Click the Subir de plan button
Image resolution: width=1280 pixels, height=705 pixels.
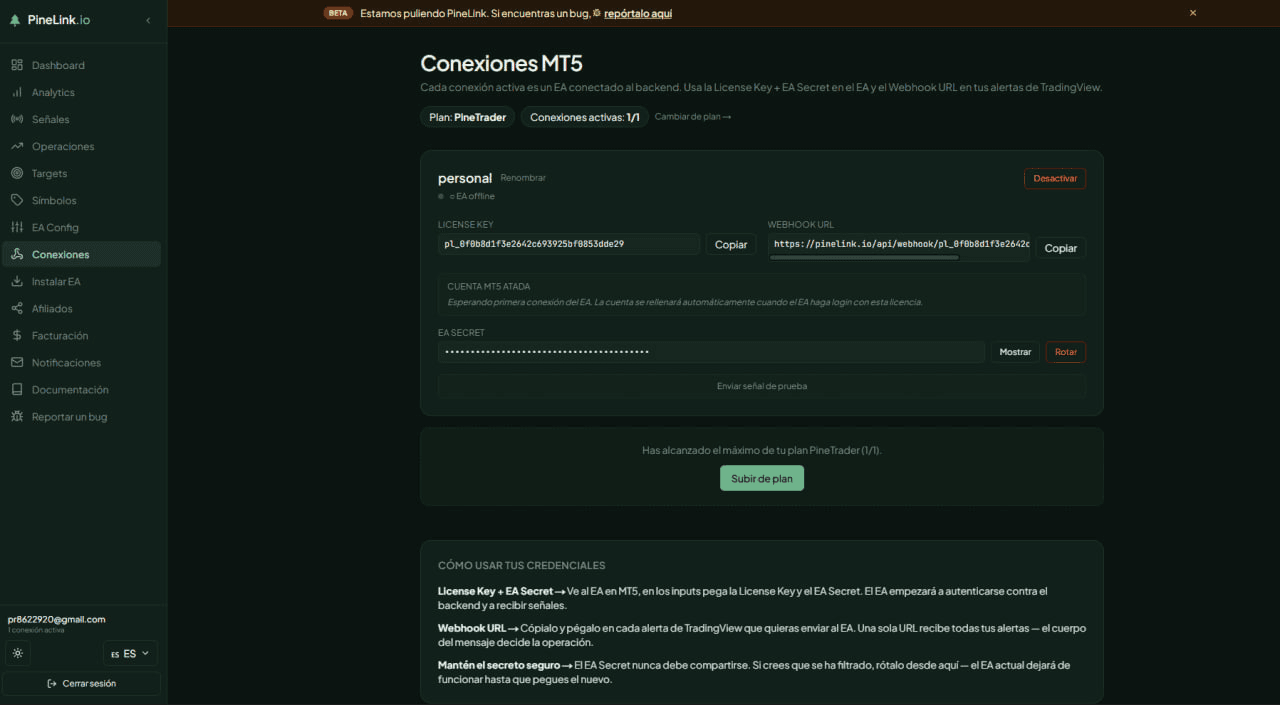[762, 478]
